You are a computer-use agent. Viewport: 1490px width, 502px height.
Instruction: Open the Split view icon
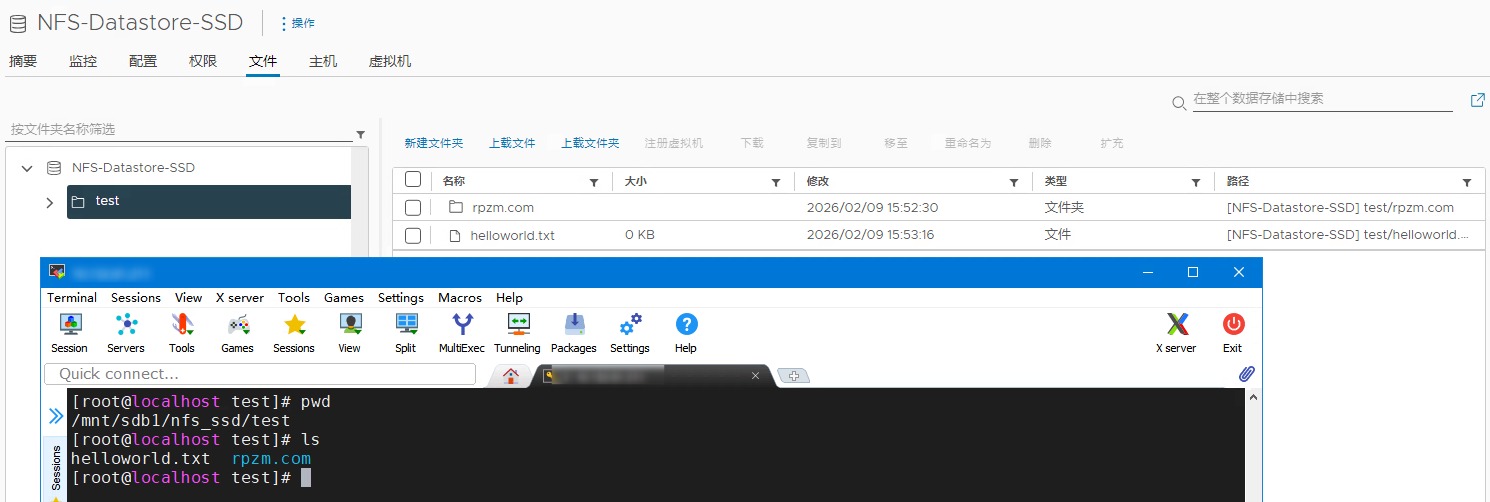coord(405,325)
